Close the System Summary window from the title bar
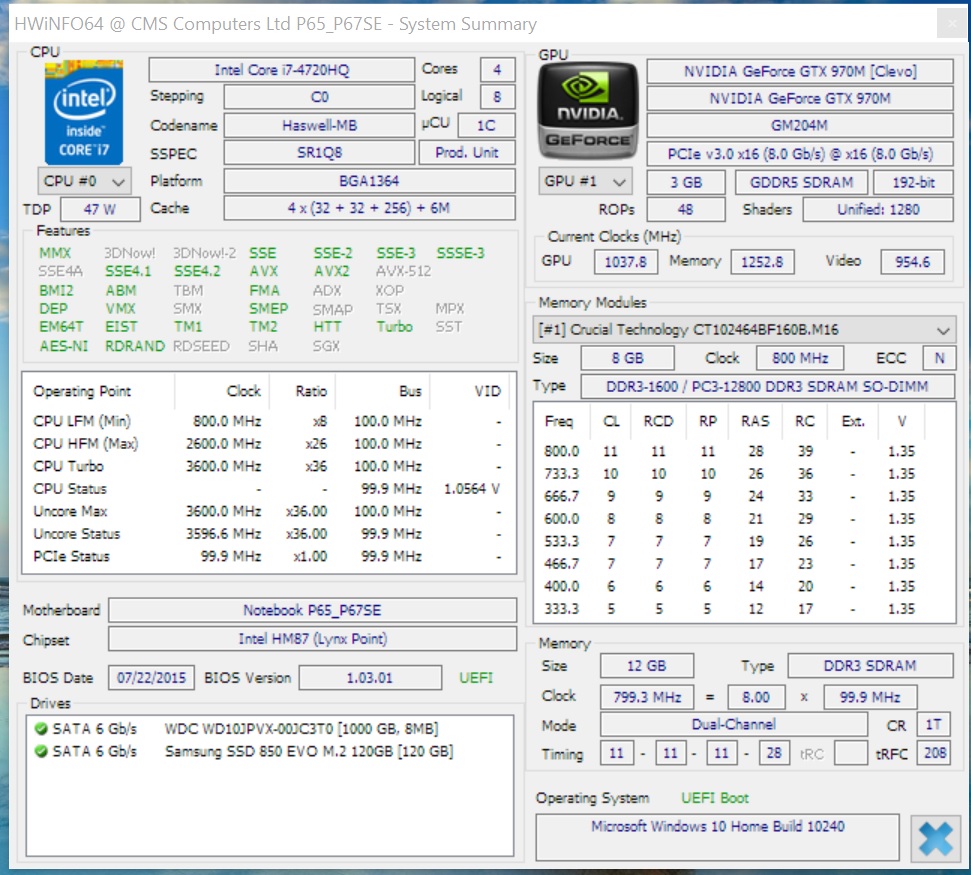Viewport: 971px width, 875px height. (x=952, y=24)
